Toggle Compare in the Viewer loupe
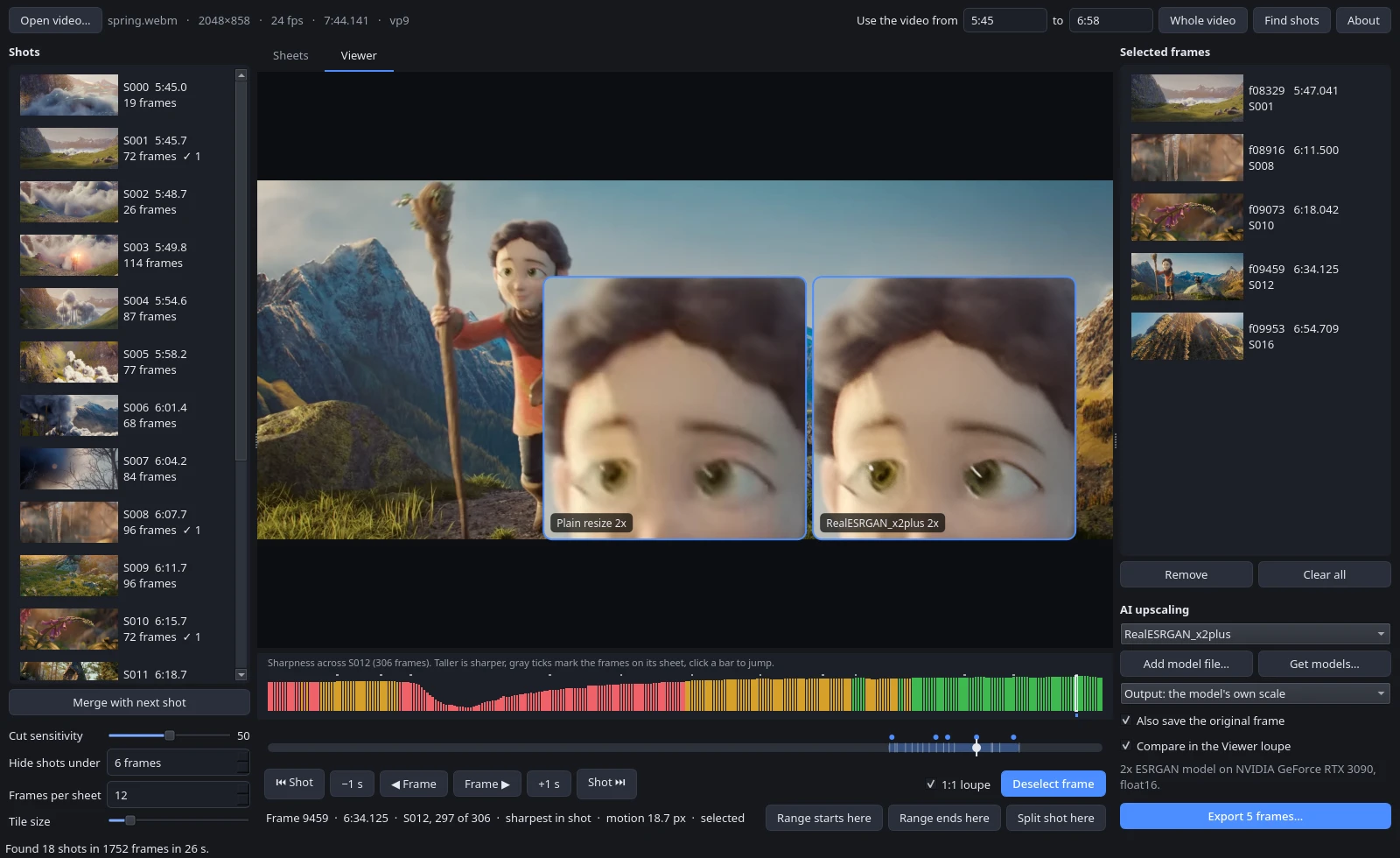The height and width of the screenshot is (858, 1400). coord(1126,747)
